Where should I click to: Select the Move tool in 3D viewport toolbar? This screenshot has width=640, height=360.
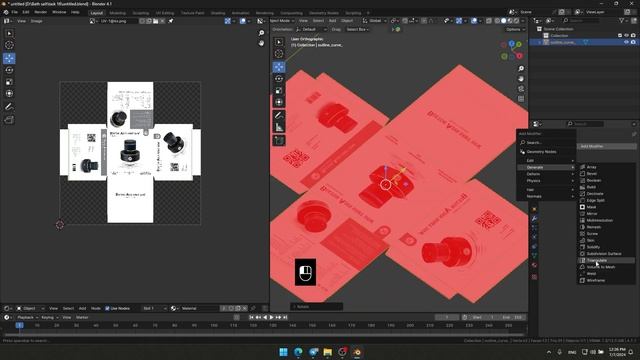point(279,67)
